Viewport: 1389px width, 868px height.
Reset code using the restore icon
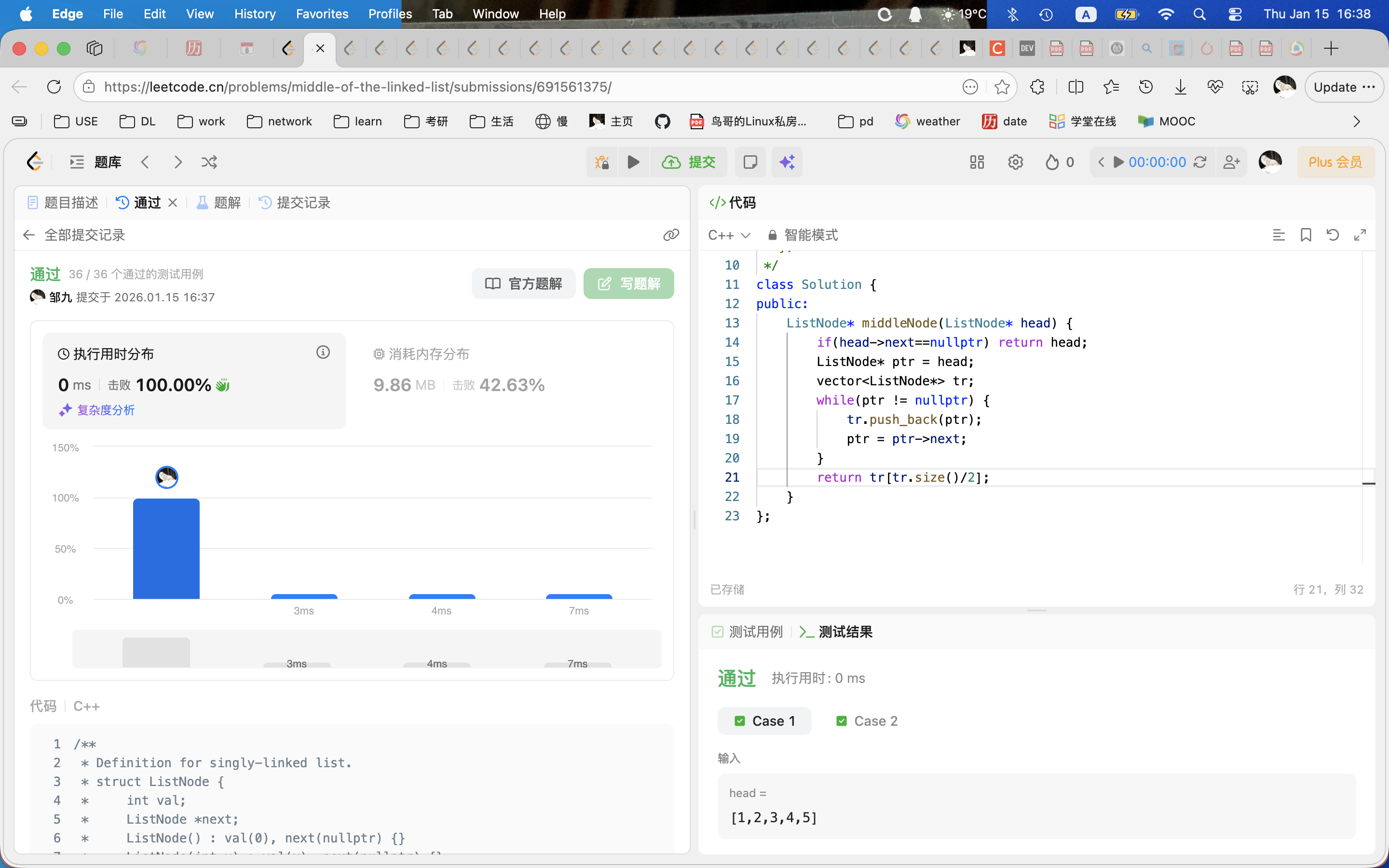point(1333,235)
